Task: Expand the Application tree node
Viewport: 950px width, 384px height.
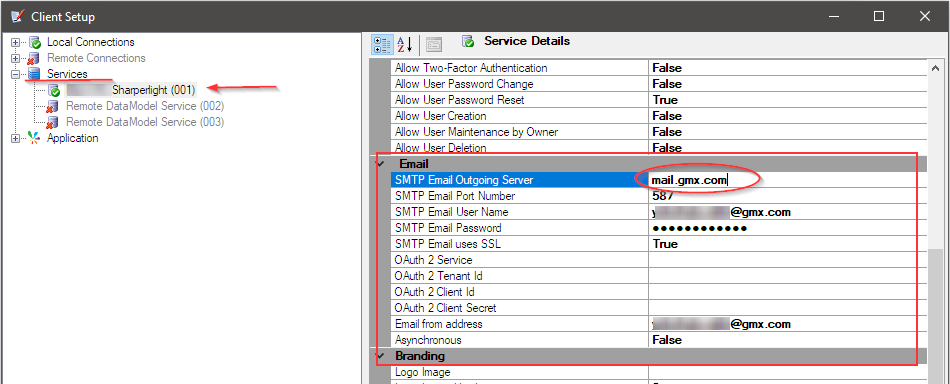Action: coord(16,138)
